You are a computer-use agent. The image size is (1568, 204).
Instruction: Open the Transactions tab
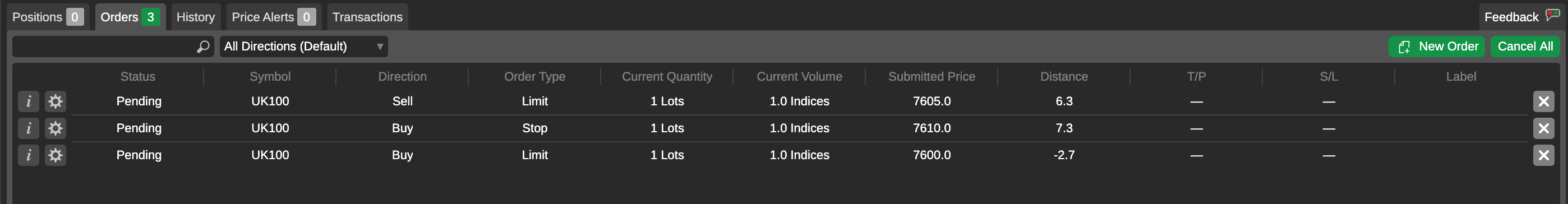(367, 17)
